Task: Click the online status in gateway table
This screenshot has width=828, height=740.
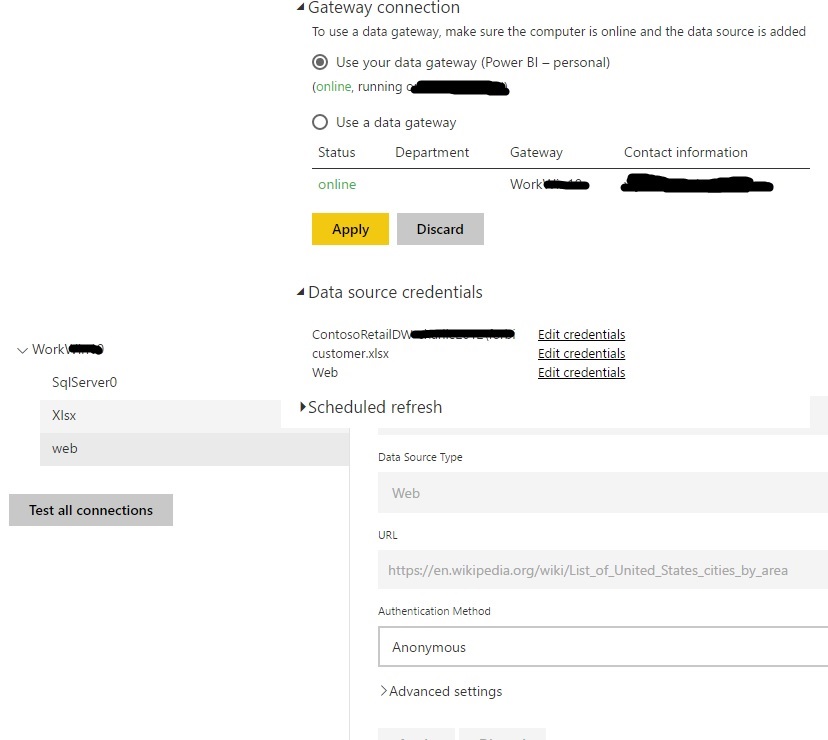Action: pos(337,184)
